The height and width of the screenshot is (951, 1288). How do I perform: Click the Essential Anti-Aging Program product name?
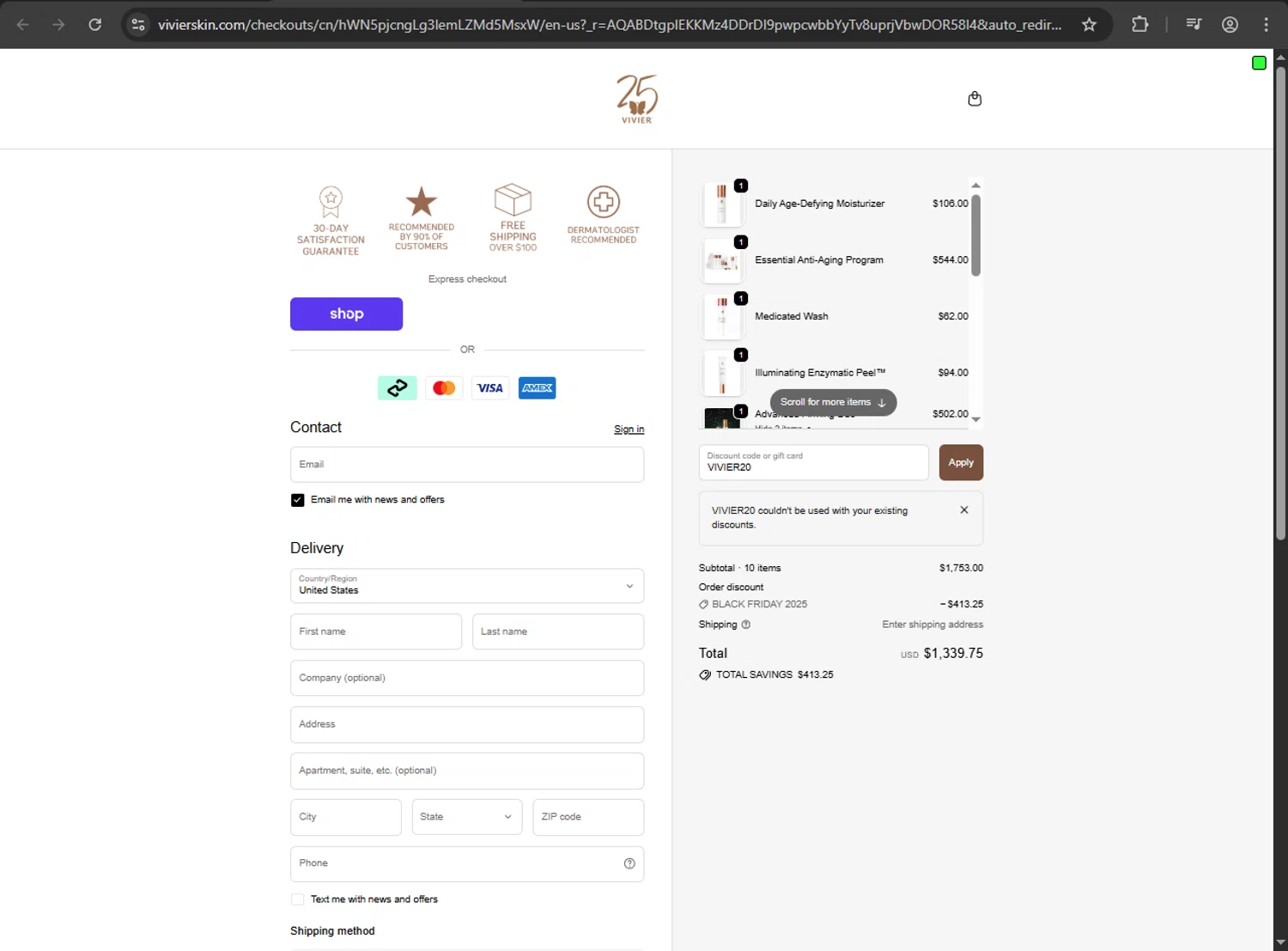point(819,259)
